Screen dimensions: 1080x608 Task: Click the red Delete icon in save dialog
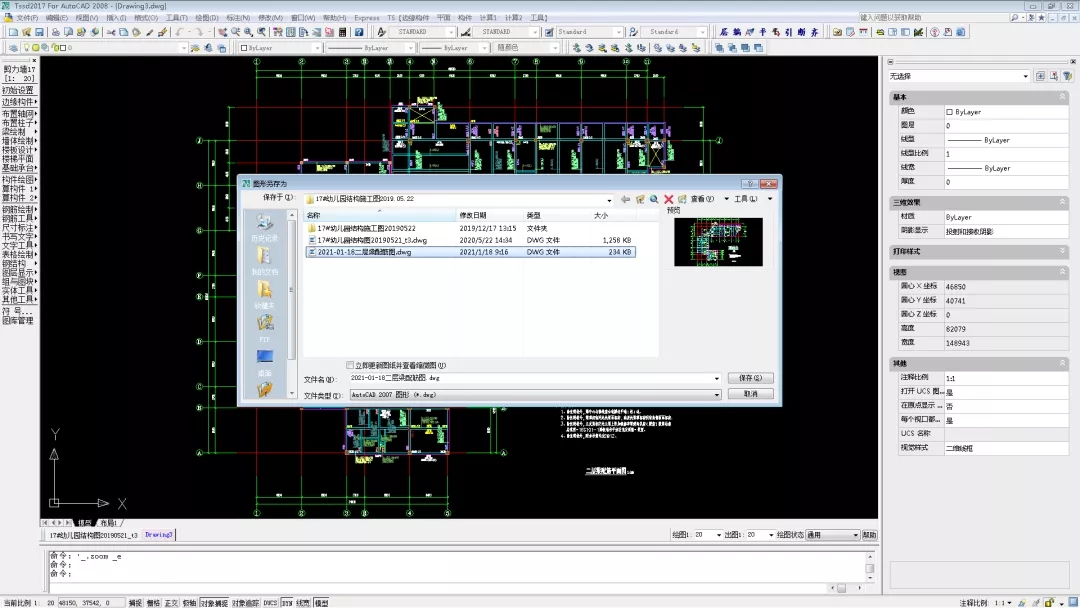(668, 199)
